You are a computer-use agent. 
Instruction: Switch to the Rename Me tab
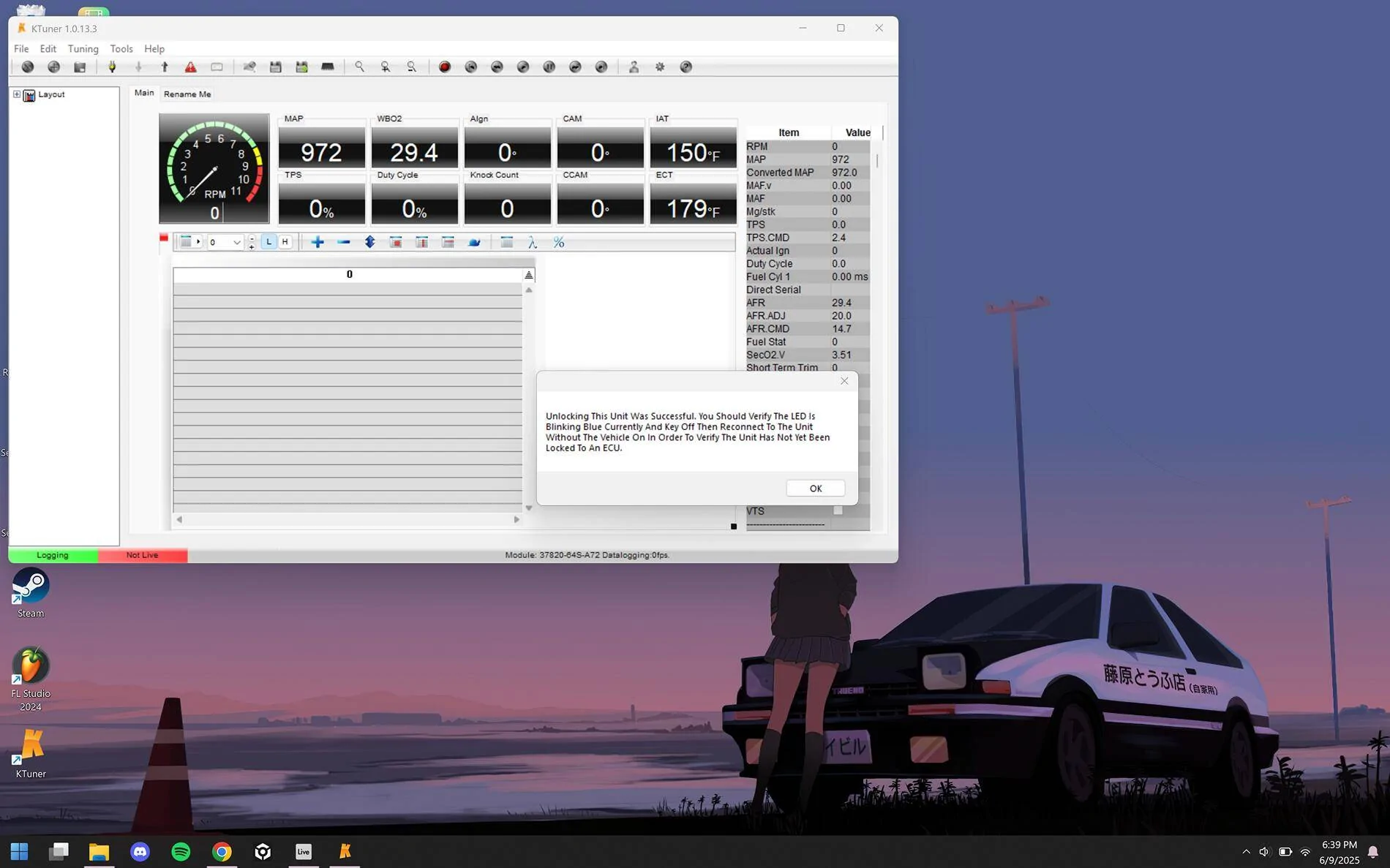click(x=187, y=94)
